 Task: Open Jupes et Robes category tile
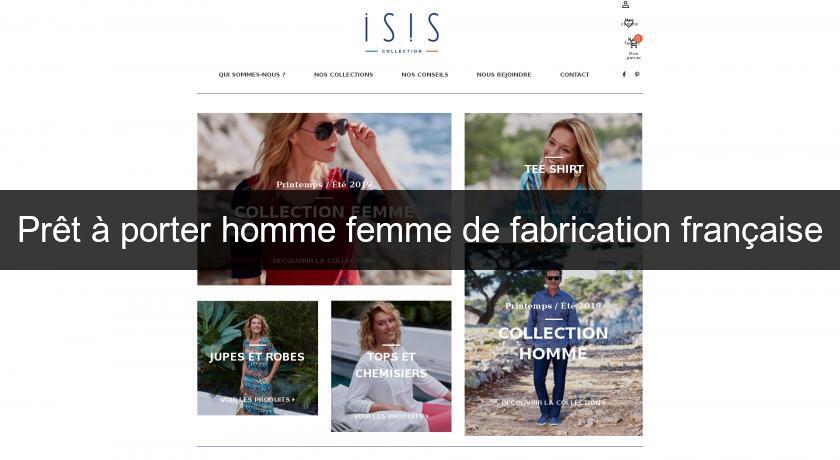tap(258, 358)
